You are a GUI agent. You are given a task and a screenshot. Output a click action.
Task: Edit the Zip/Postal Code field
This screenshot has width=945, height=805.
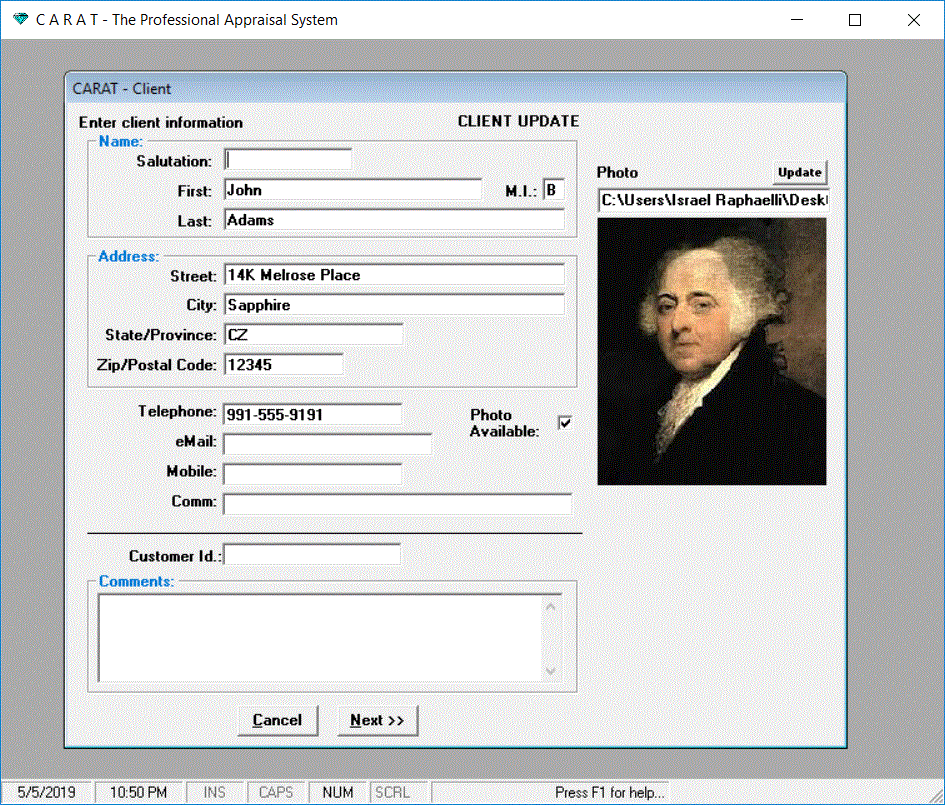coord(283,365)
